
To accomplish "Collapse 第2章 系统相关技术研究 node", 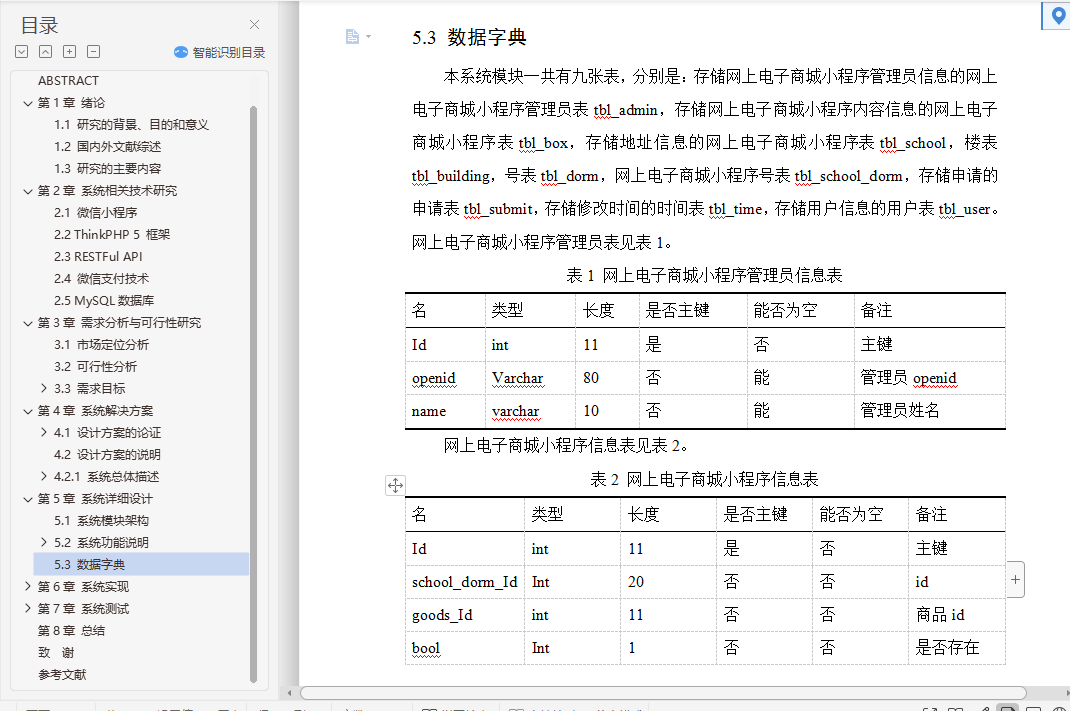I will click(x=28, y=191).
